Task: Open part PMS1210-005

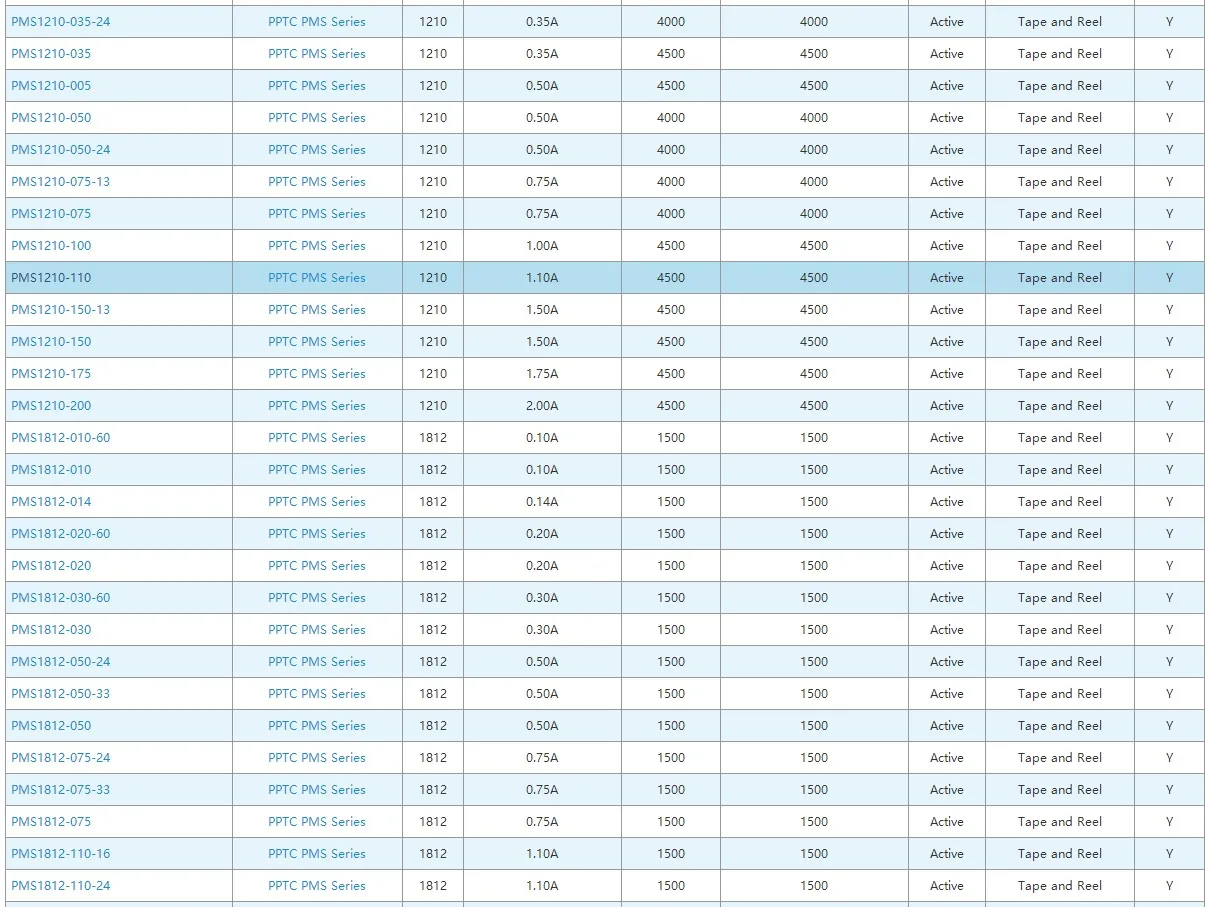Action: pyautogui.click(x=51, y=86)
